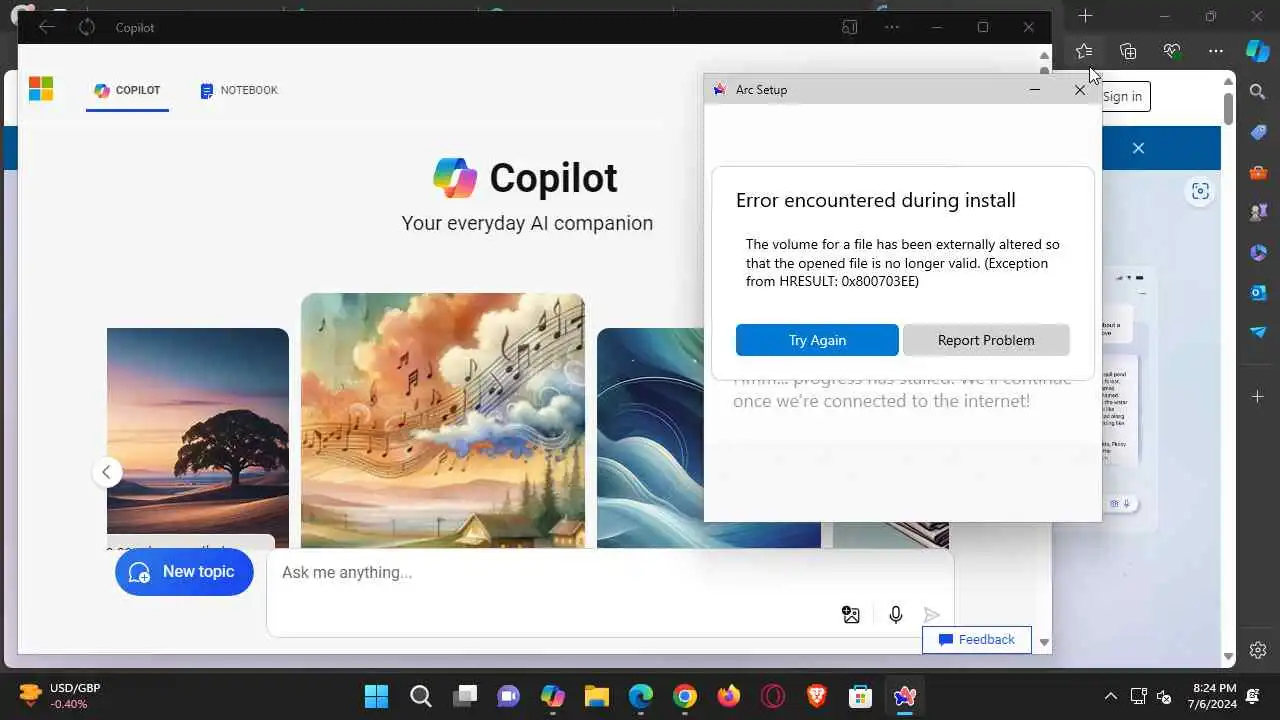
Task: Open the Copilot icon in Edge toolbar
Action: (x=1257, y=51)
